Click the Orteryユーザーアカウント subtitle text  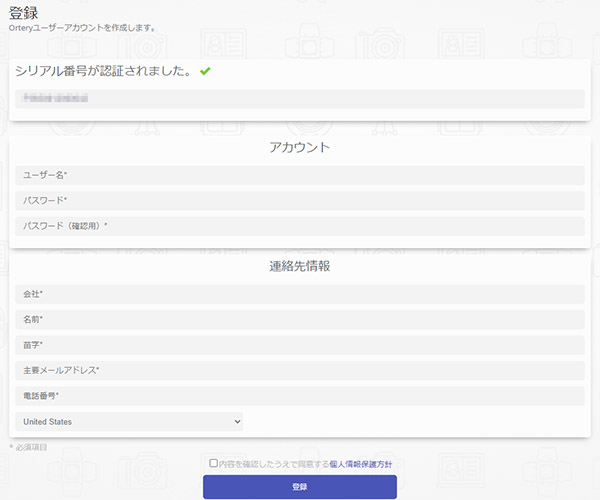point(82,28)
